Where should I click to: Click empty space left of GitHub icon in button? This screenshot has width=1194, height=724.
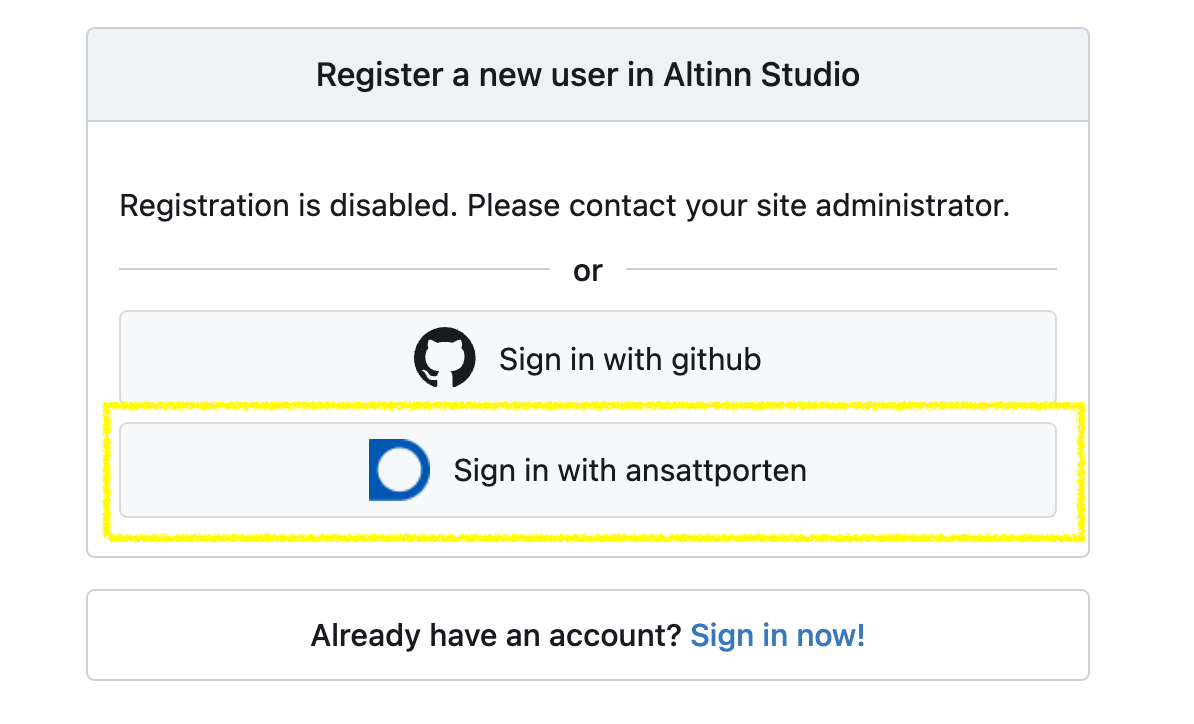pyautogui.click(x=267, y=357)
